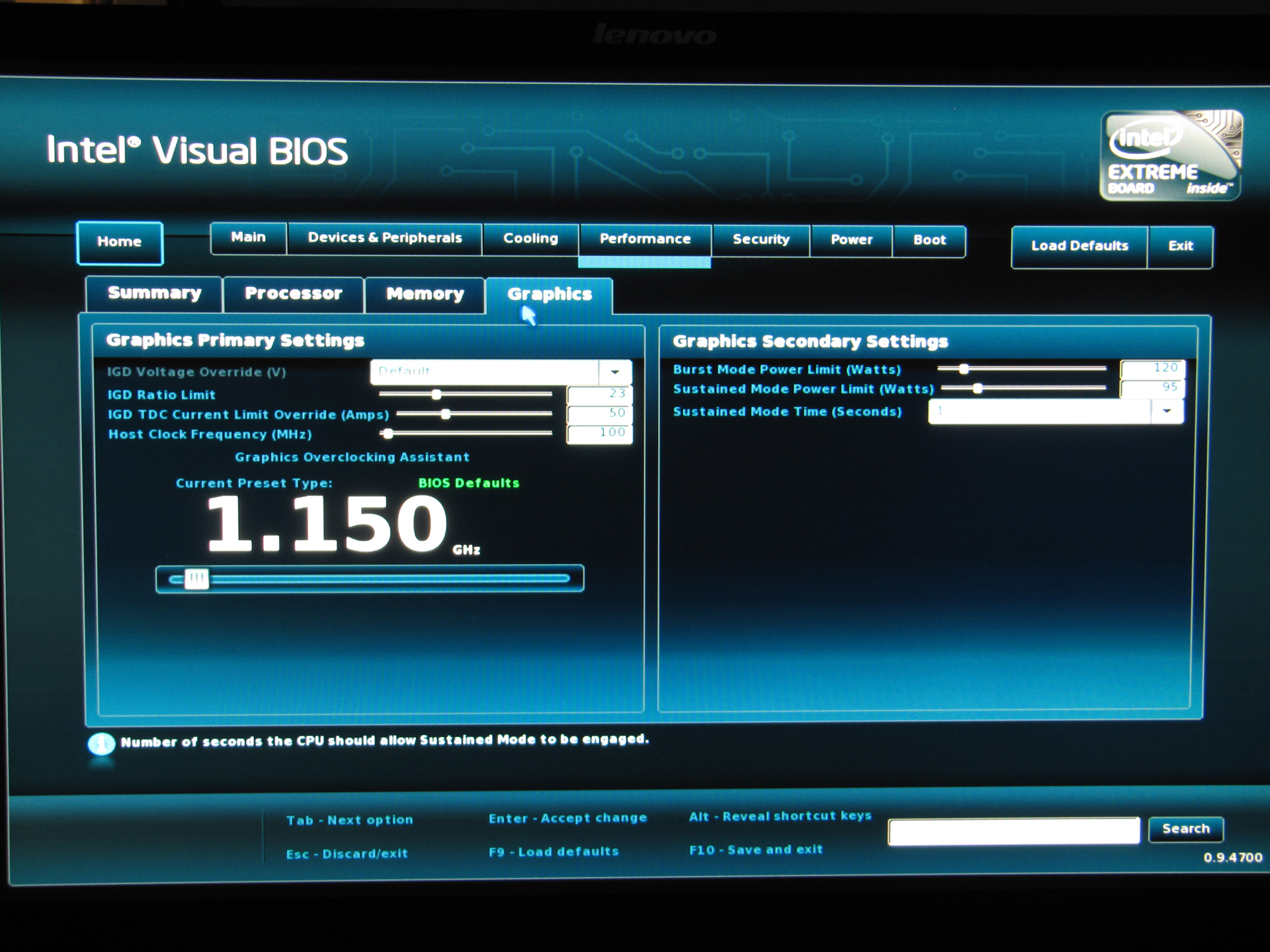Click the IGD TDC Current value box 50
The image size is (1270, 952).
[x=599, y=414]
